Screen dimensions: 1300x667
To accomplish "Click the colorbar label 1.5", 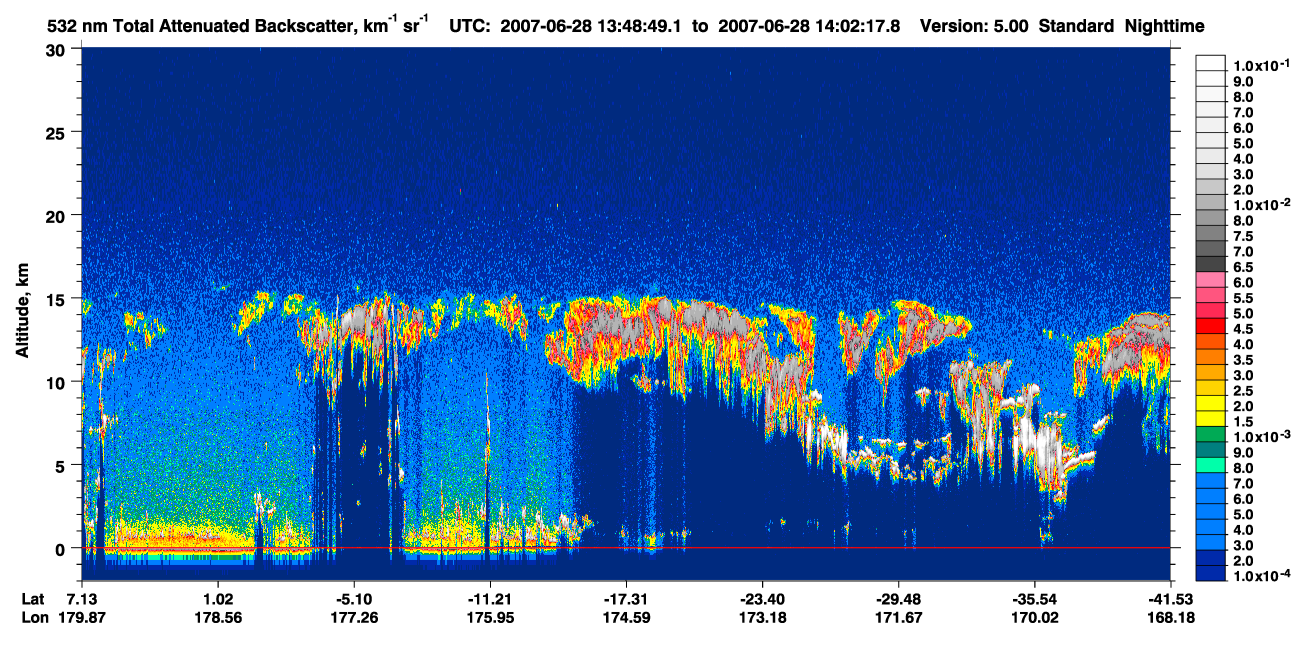I will point(1242,422).
